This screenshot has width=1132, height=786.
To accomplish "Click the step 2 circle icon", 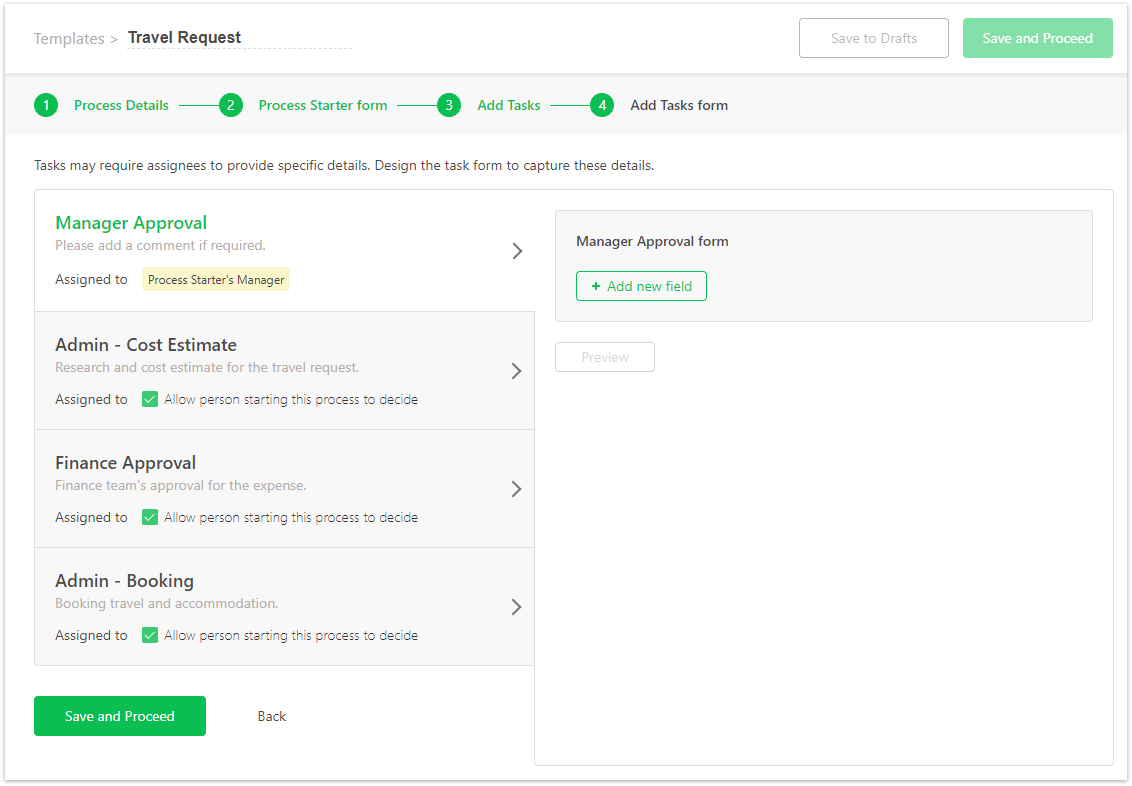I will (x=230, y=105).
